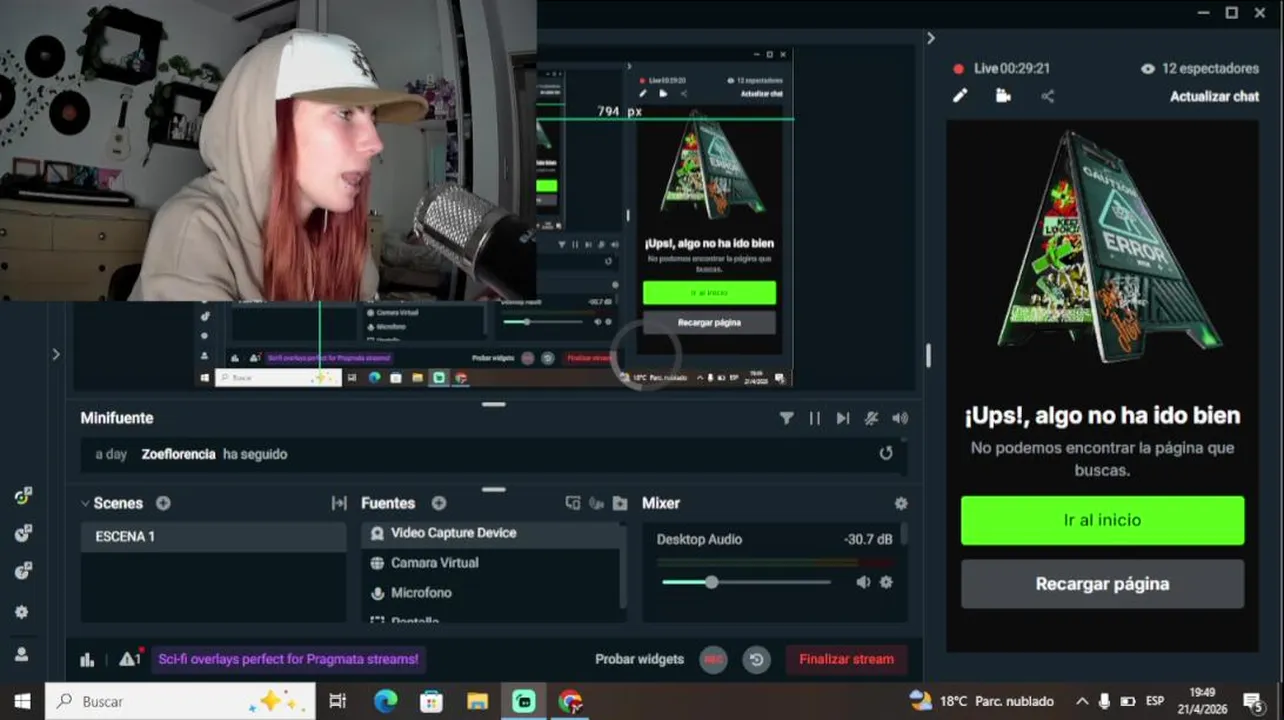Mute Desktop Audio speaker icon
This screenshot has width=1284, height=720.
[x=863, y=582]
